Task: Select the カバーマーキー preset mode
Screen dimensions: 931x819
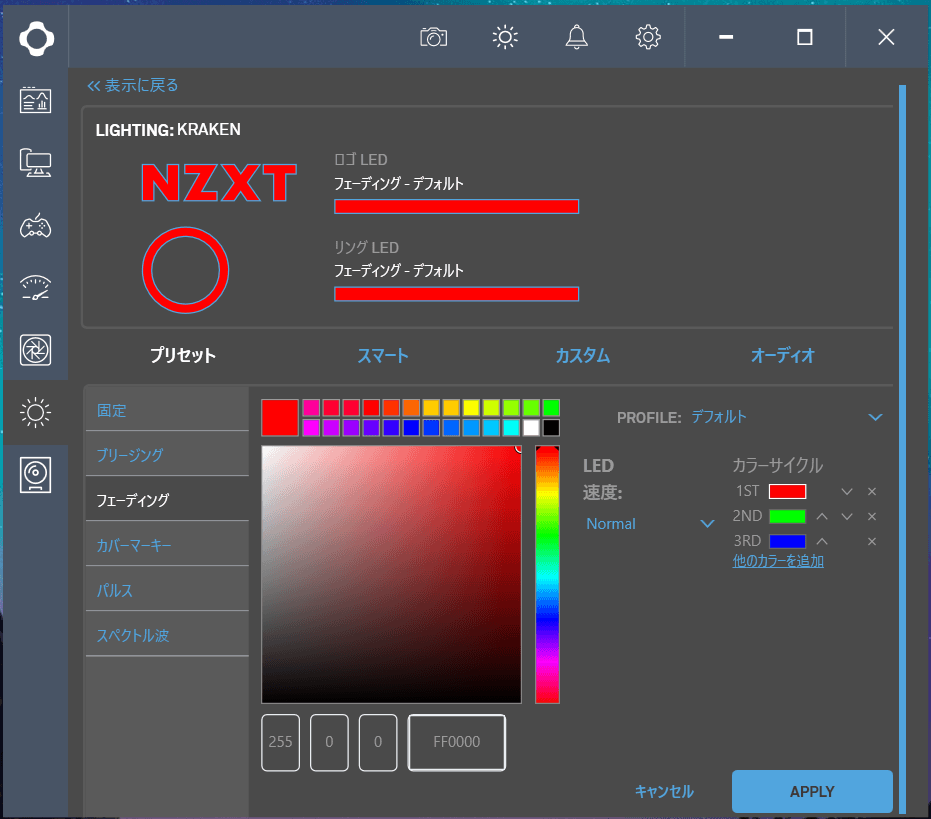Action: coord(167,545)
